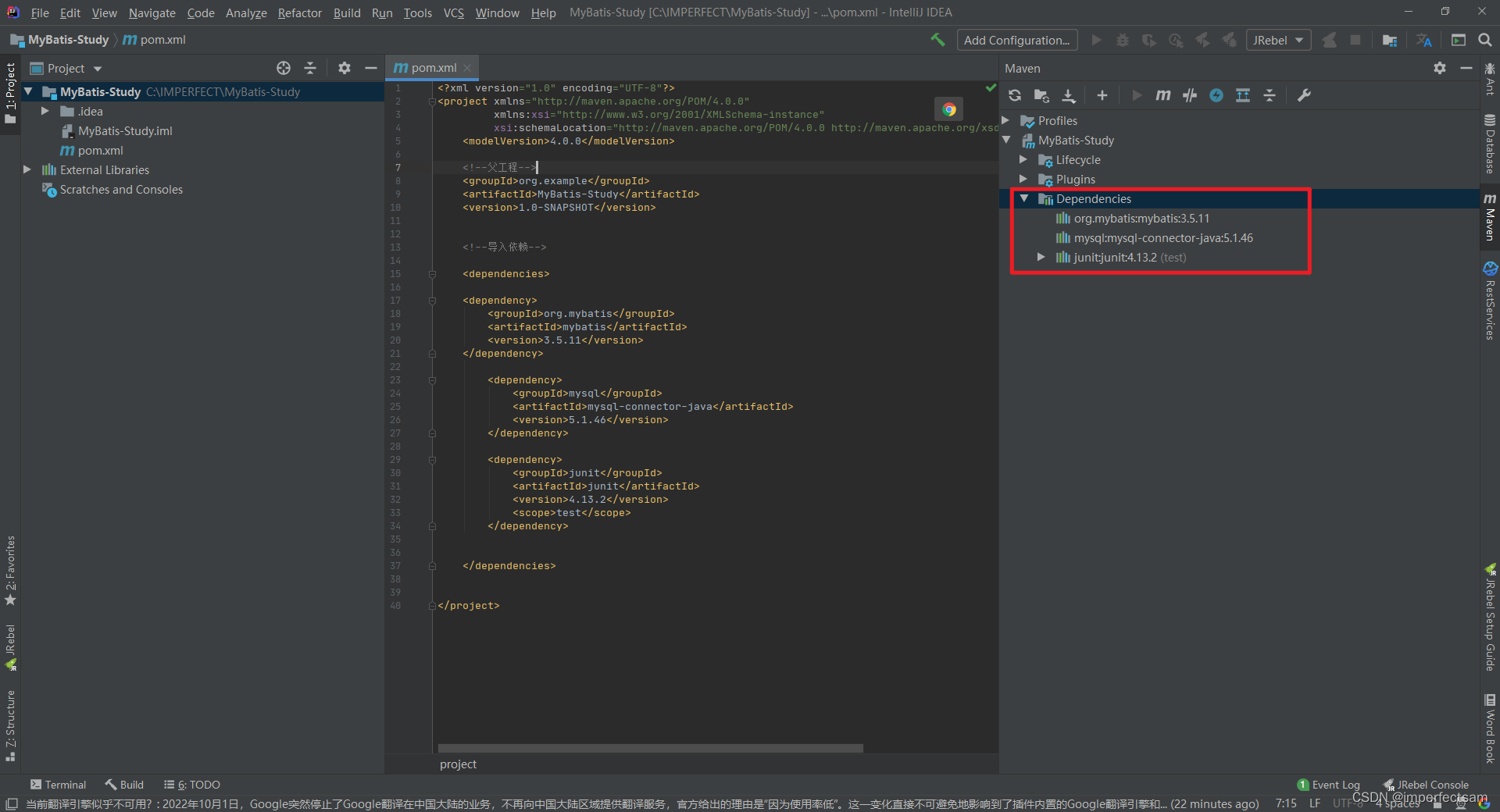Toggle RestServices side panel tab
The width and height of the screenshot is (1500, 812).
[x=1490, y=301]
